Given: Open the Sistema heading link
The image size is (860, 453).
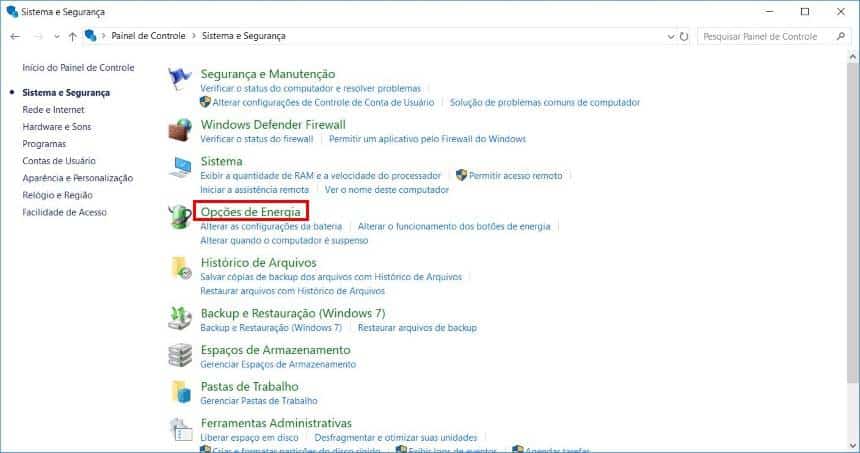Looking at the screenshot, I should point(221,161).
